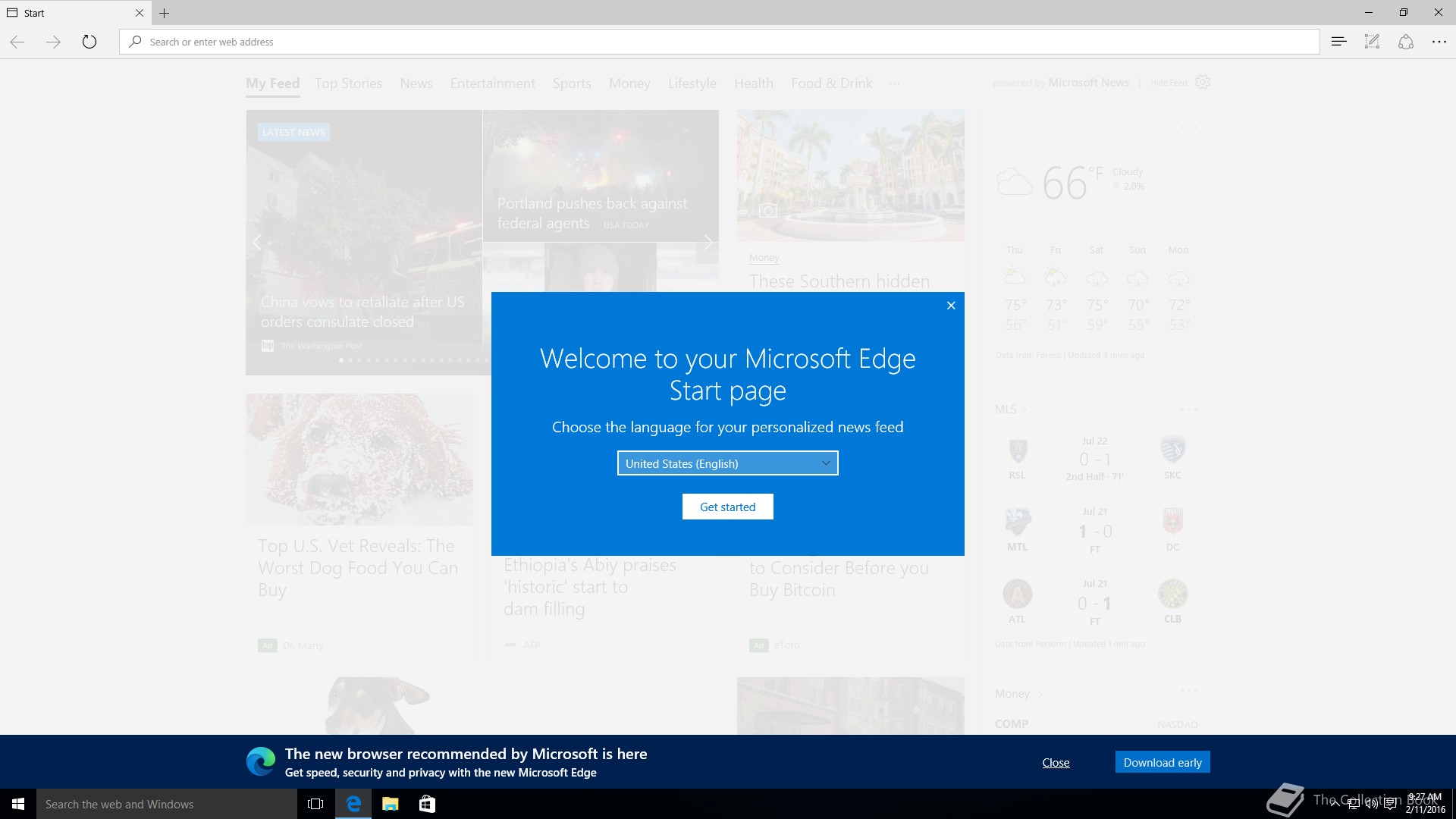The image size is (1456, 819).
Task: Open the Lifestyle tab
Action: tap(692, 83)
